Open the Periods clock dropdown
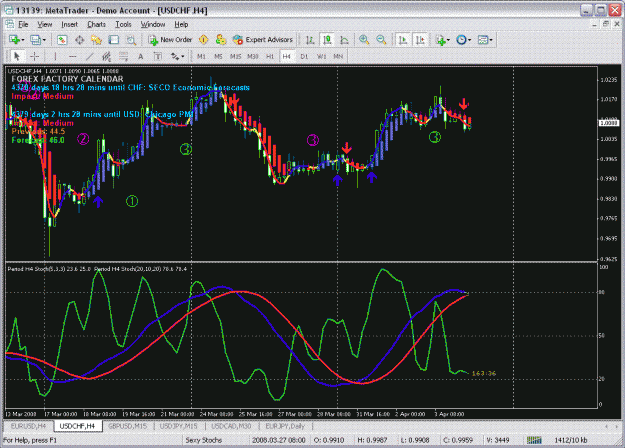The width and height of the screenshot is (625, 448). [x=464, y=39]
